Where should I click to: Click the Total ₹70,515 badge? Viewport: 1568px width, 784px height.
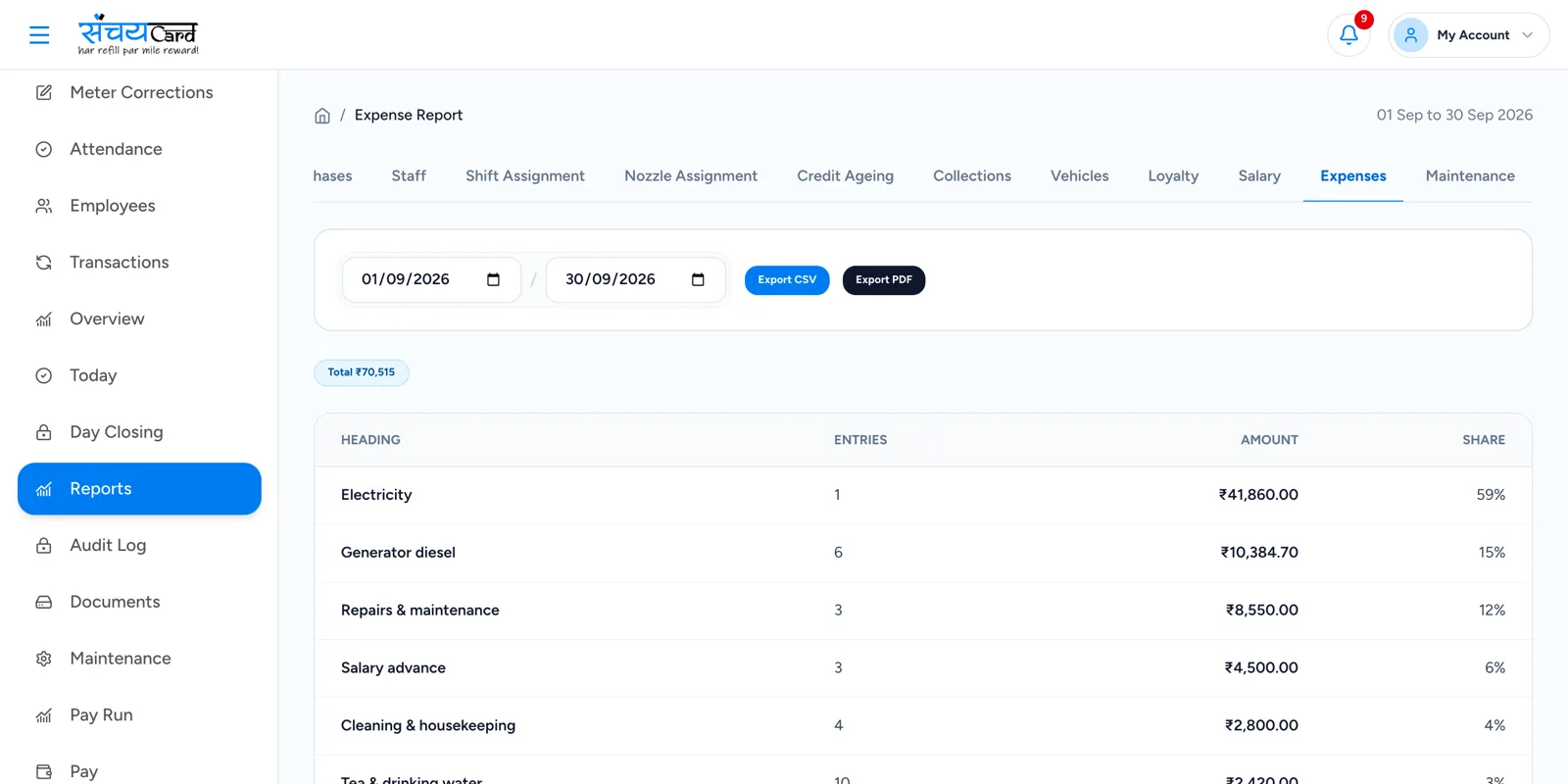tap(362, 372)
